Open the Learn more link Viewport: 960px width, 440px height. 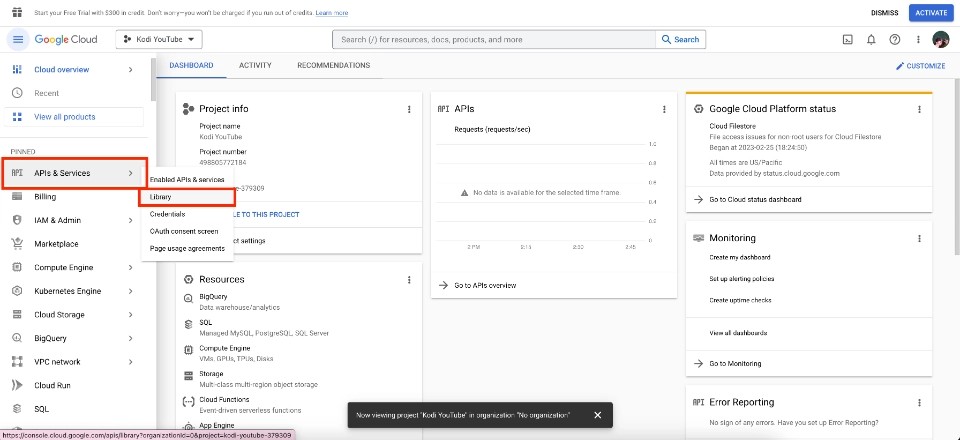(332, 13)
